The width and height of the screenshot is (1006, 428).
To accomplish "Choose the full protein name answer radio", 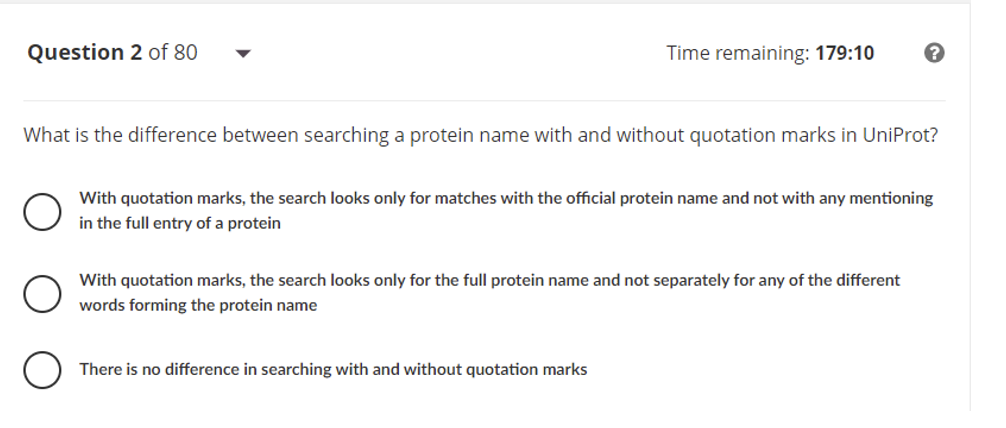I will click(x=40, y=294).
